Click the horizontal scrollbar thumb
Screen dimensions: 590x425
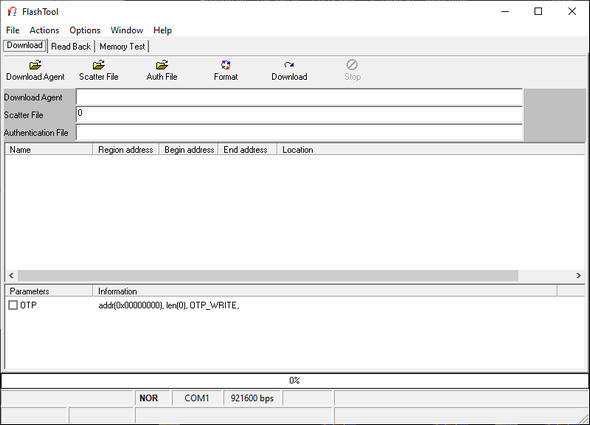pyautogui.click(x=268, y=276)
